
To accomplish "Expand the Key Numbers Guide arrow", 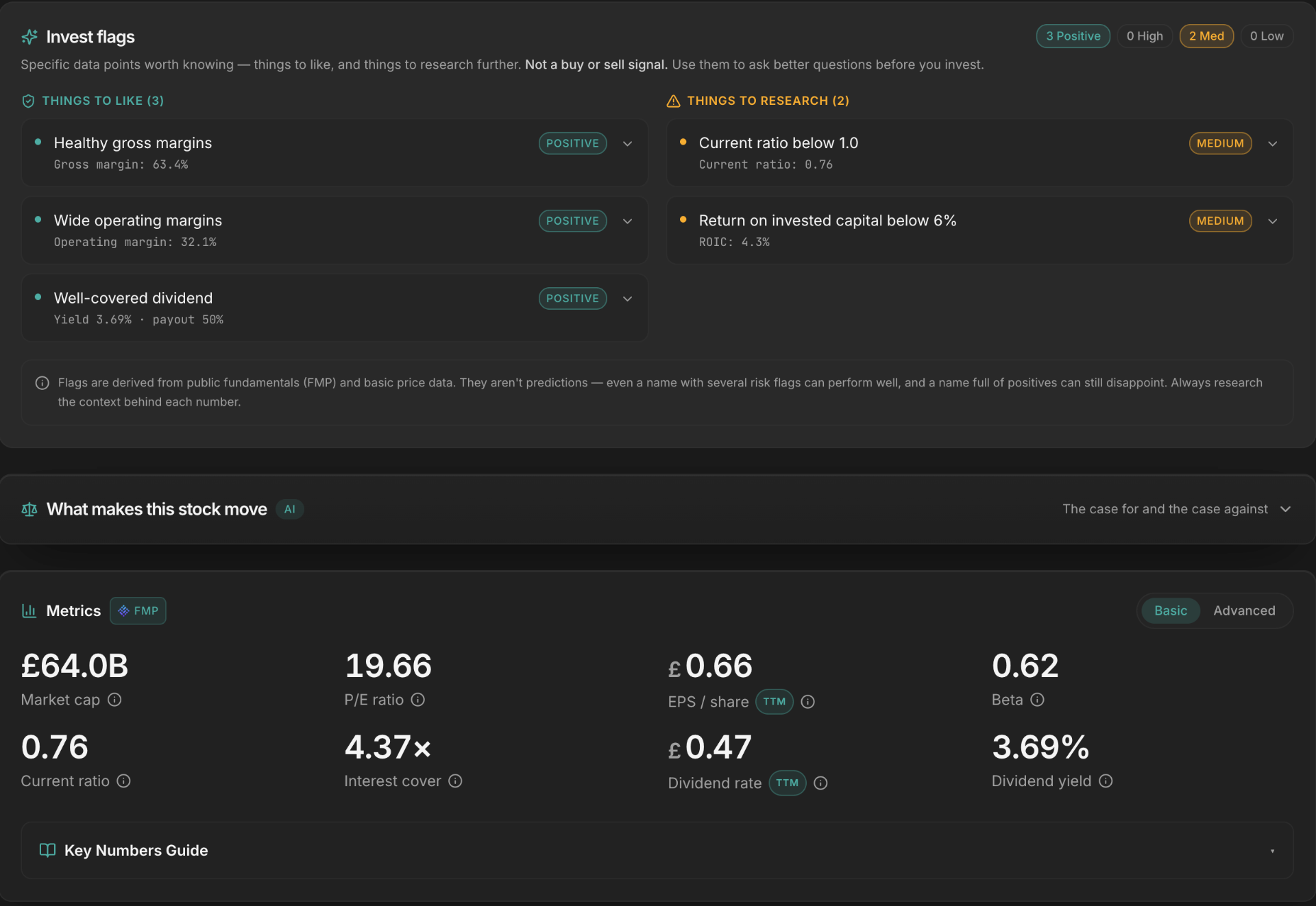I will [x=1272, y=851].
